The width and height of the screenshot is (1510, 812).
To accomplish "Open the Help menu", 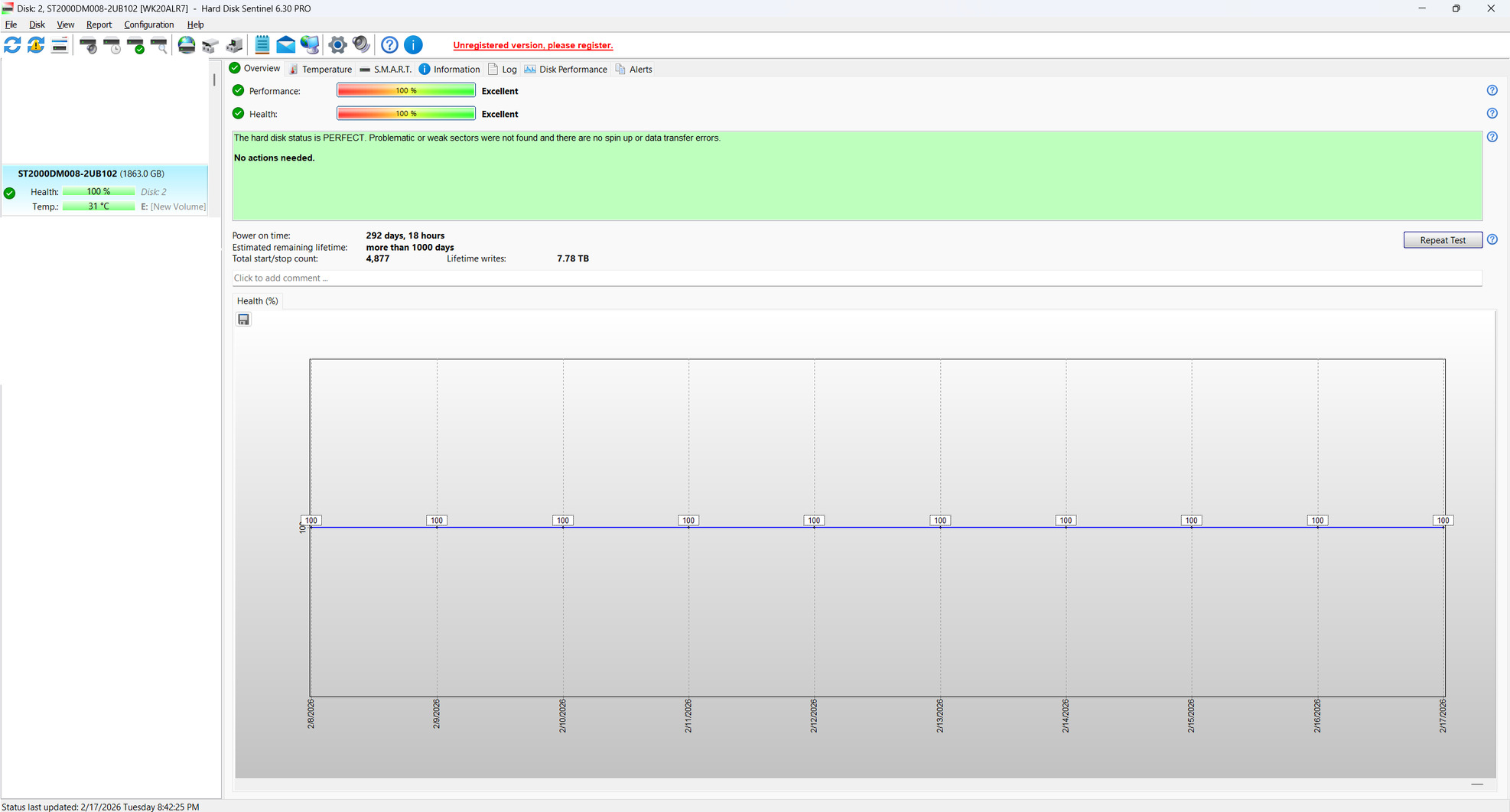I will pyautogui.click(x=195, y=24).
